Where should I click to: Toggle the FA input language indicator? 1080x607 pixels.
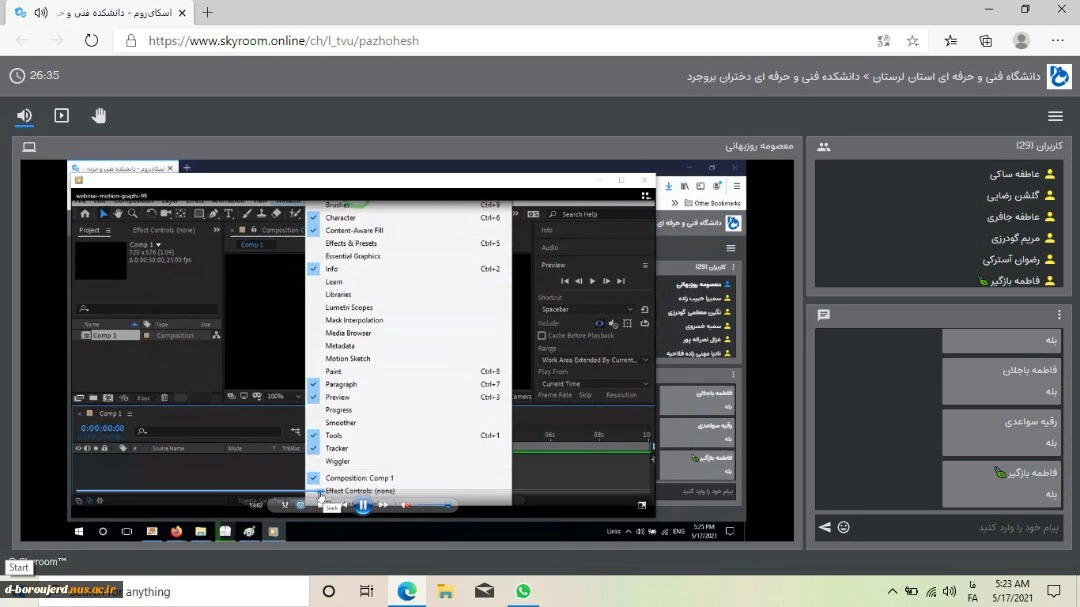point(973,592)
